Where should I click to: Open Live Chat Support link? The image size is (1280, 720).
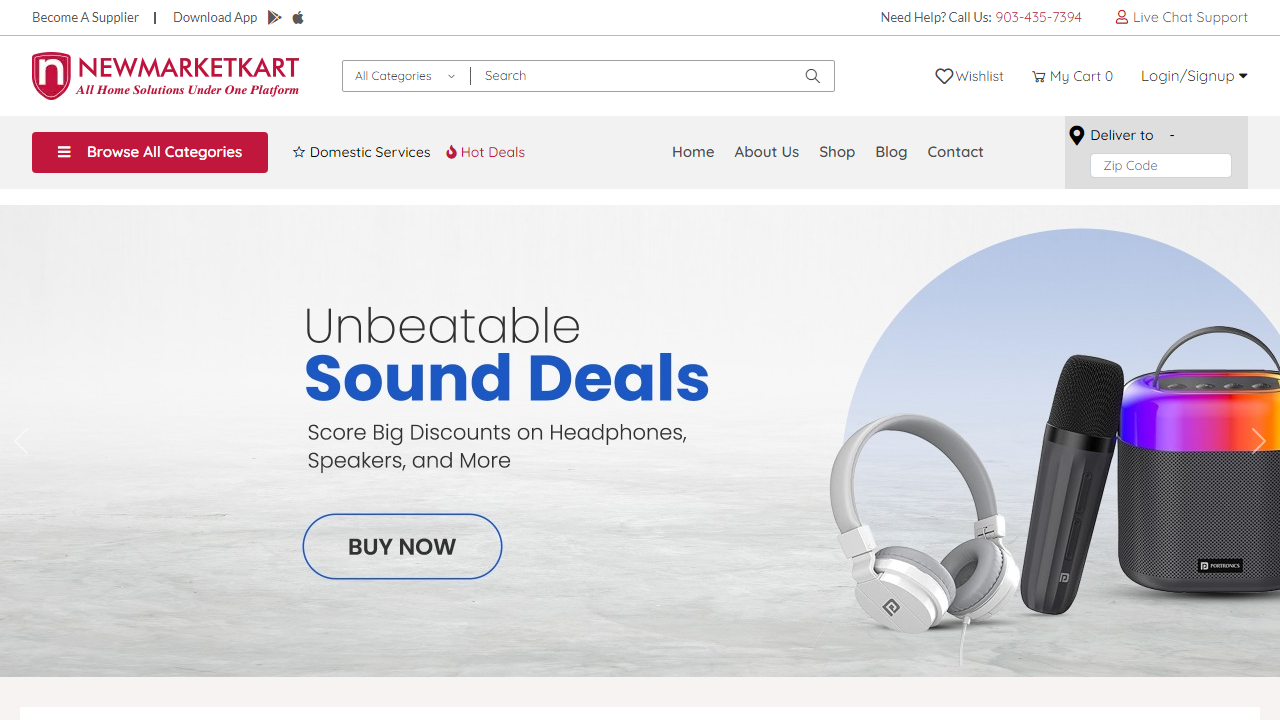(x=1182, y=17)
